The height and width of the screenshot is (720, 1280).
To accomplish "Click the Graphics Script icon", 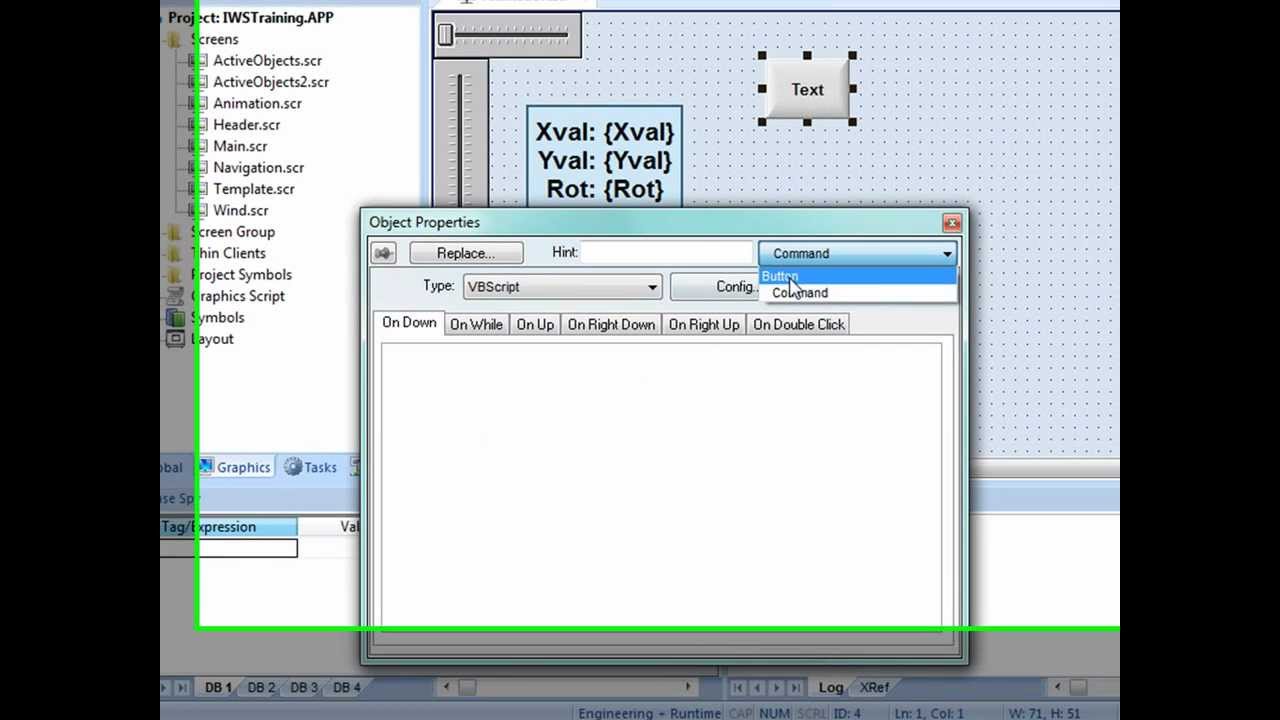I will [175, 297].
